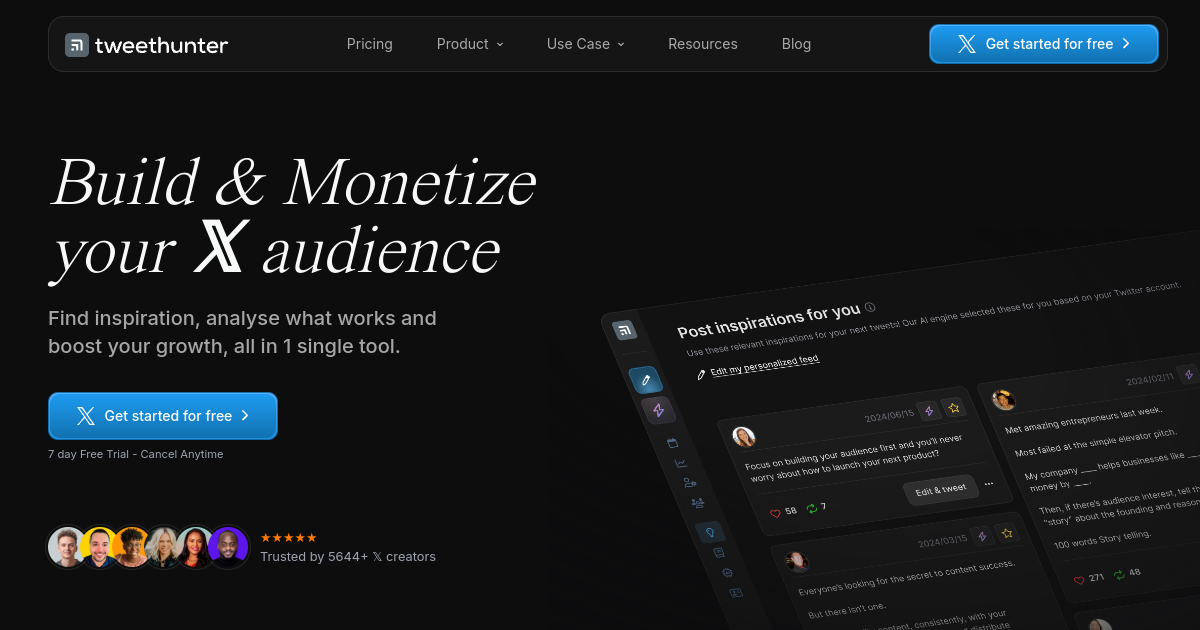
Task: Select the pencil compose icon in the preview sidebar
Action: click(646, 380)
